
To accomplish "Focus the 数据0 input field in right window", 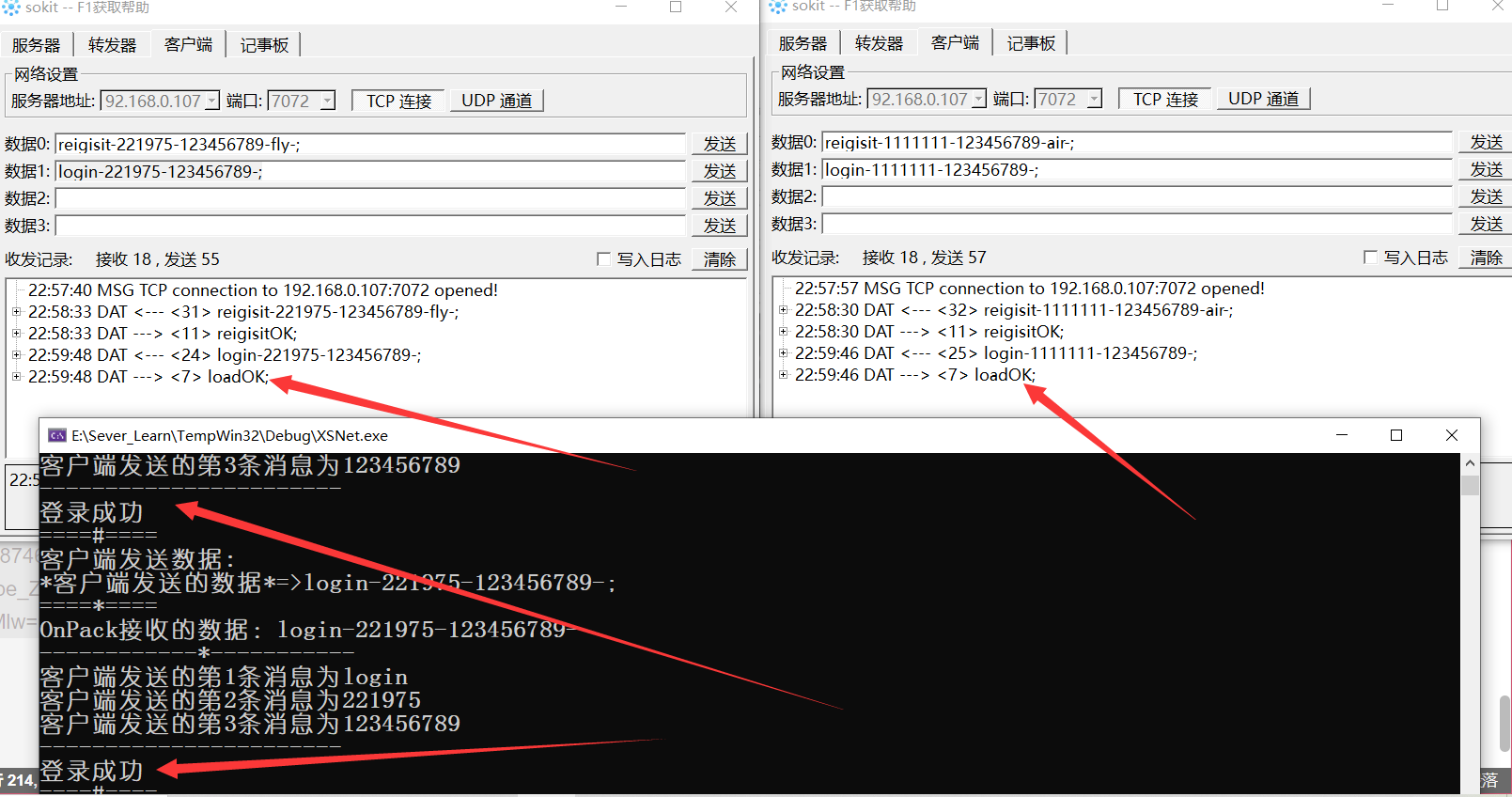I will click(x=1137, y=142).
